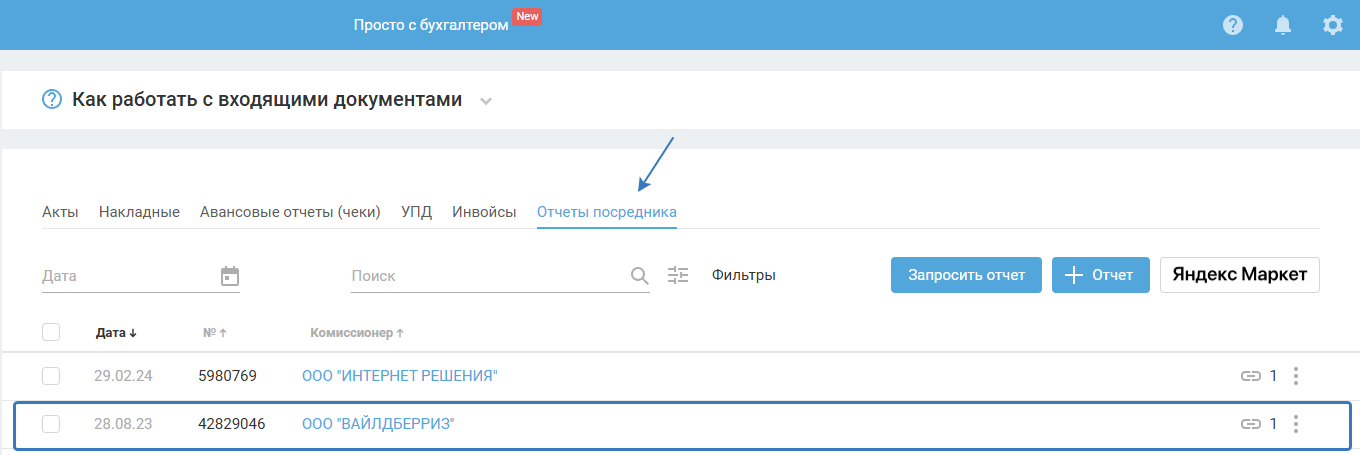The height and width of the screenshot is (455, 1360).
Task: Select the Отчеты посредника tab
Action: click(x=607, y=212)
